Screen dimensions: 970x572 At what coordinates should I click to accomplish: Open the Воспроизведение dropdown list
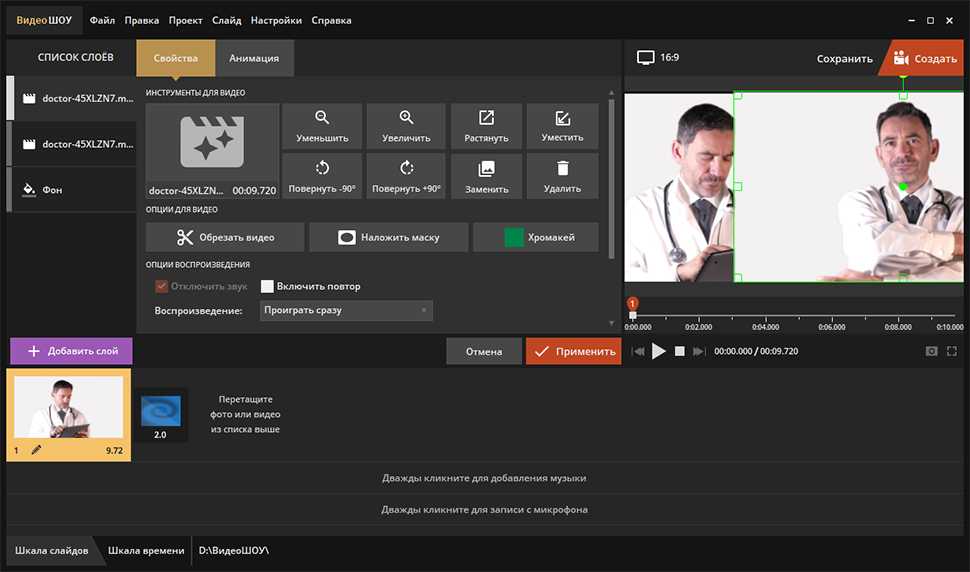click(x=346, y=311)
